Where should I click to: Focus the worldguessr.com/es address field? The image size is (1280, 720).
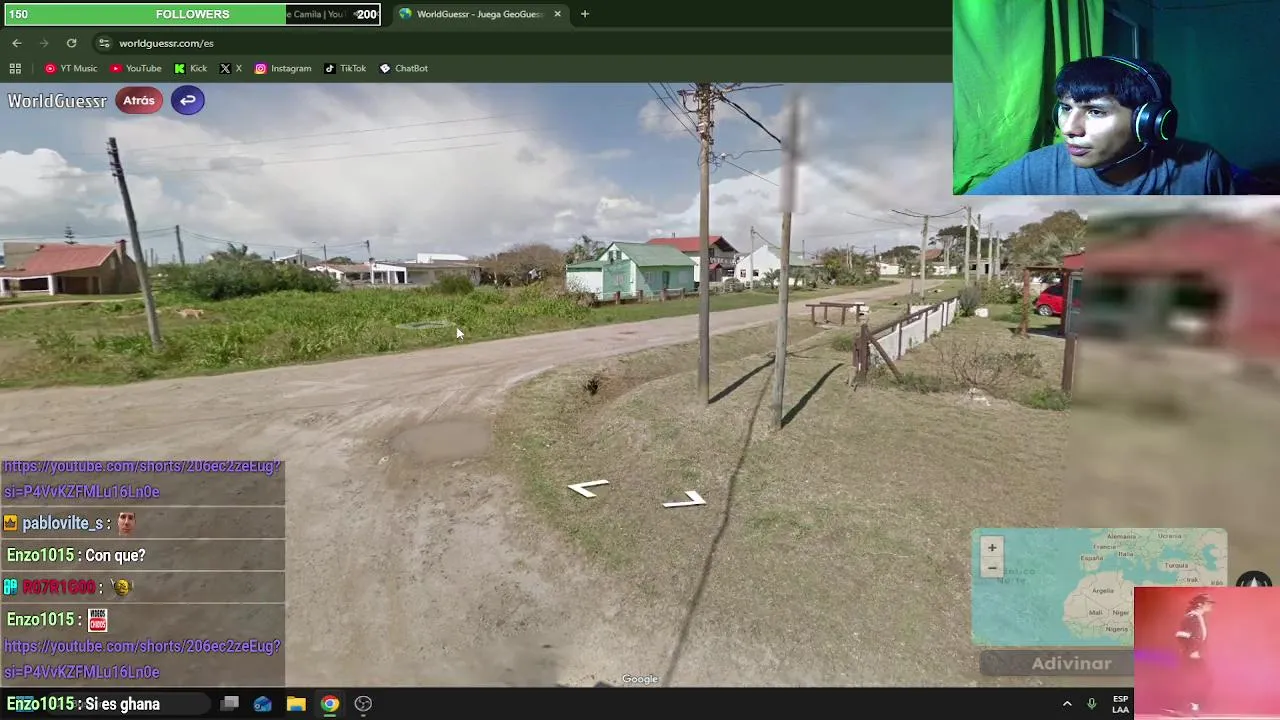[166, 43]
